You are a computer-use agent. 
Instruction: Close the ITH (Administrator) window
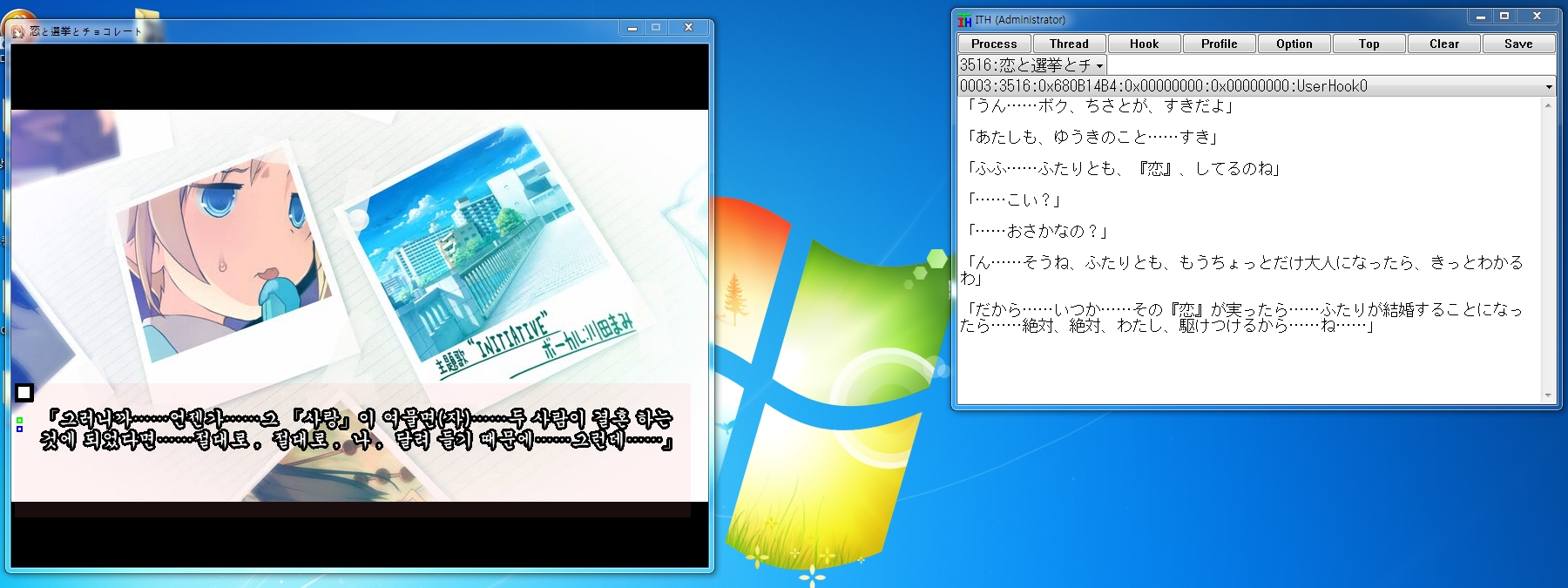click(1537, 17)
